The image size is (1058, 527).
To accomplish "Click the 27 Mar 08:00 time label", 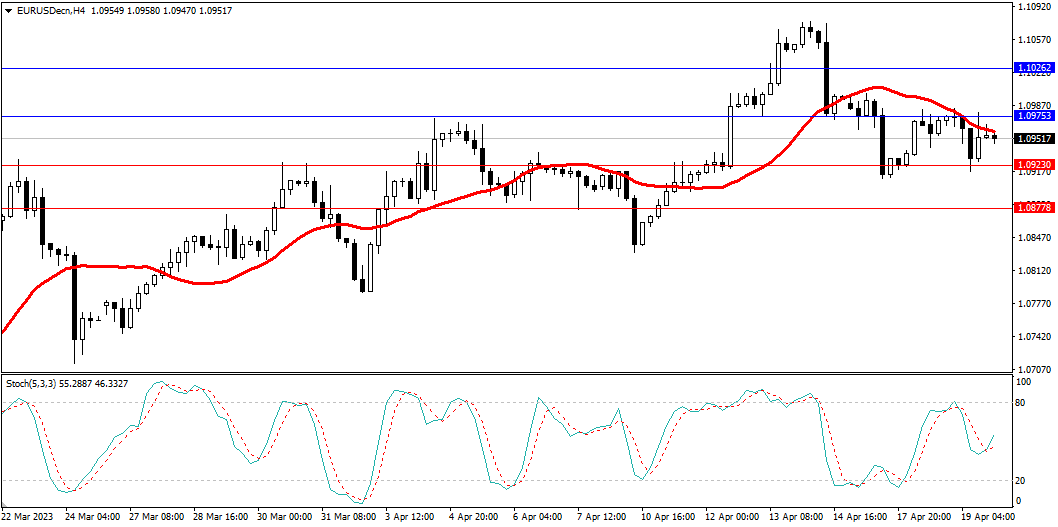I will click(156, 517).
